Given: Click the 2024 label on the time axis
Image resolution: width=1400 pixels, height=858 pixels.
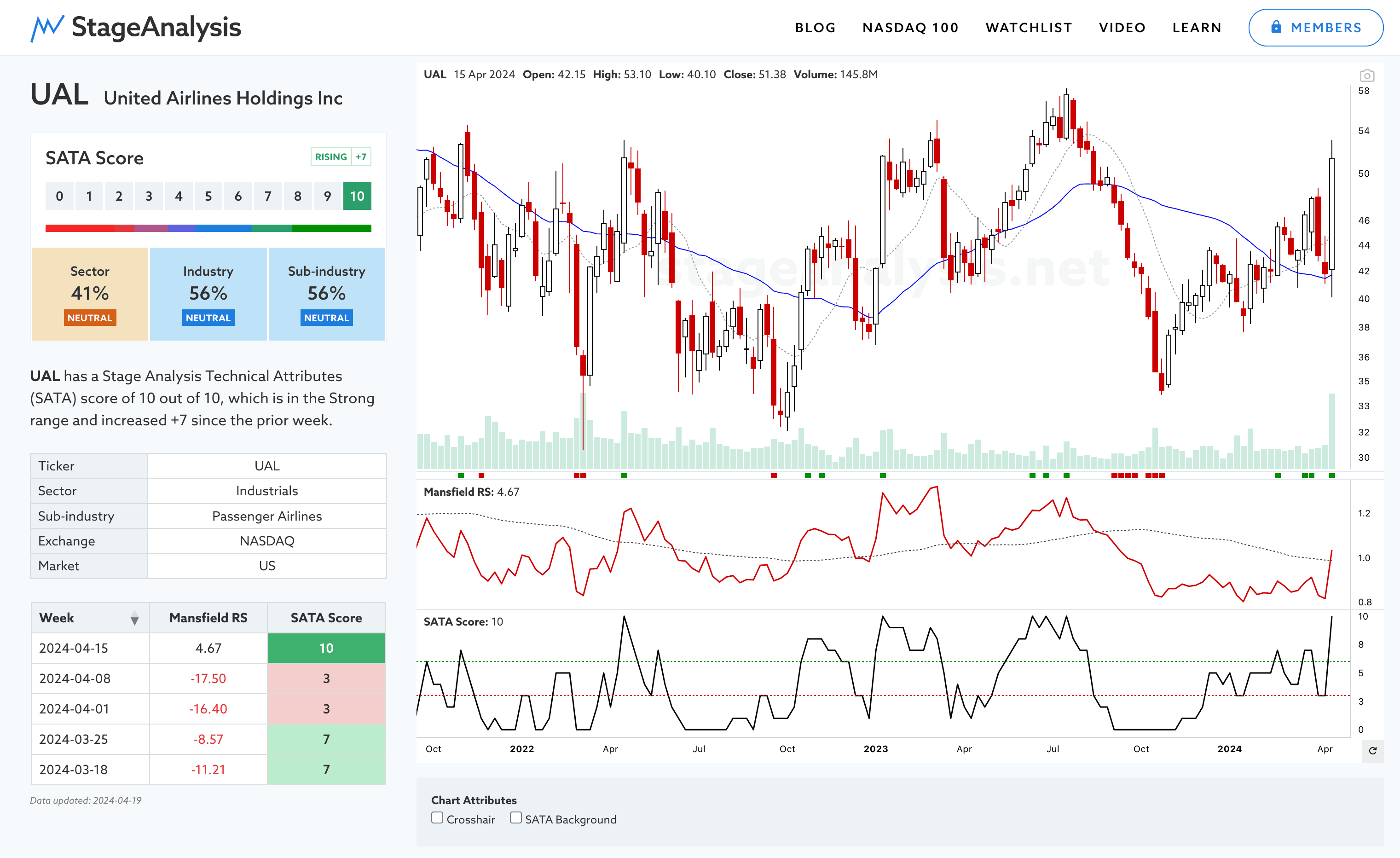Looking at the screenshot, I should (1230, 749).
